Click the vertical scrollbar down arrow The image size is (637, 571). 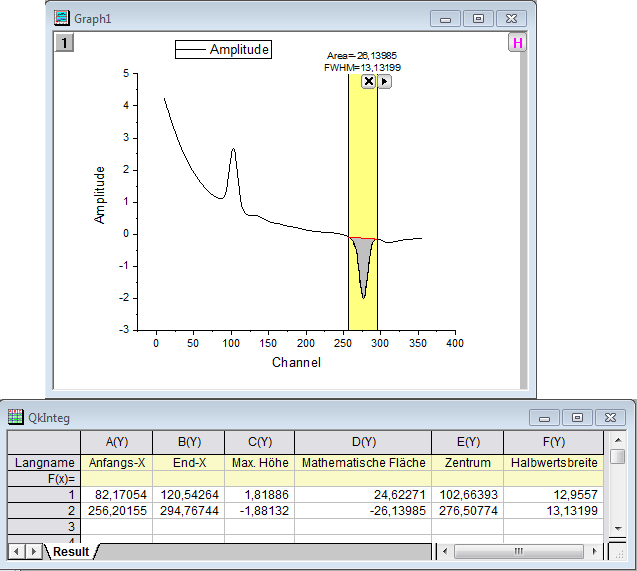click(618, 528)
